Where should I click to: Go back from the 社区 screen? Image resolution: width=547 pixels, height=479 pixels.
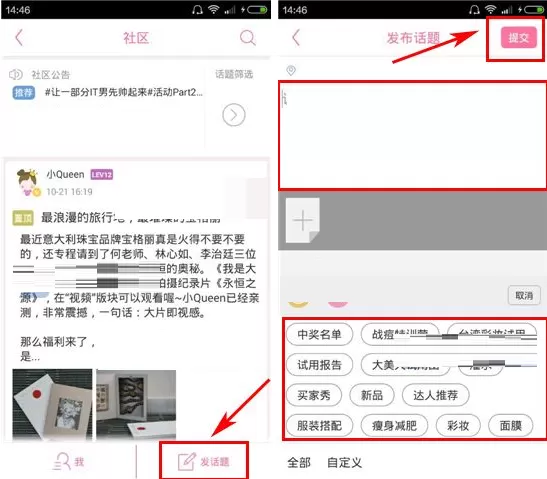pyautogui.click(x=19, y=38)
